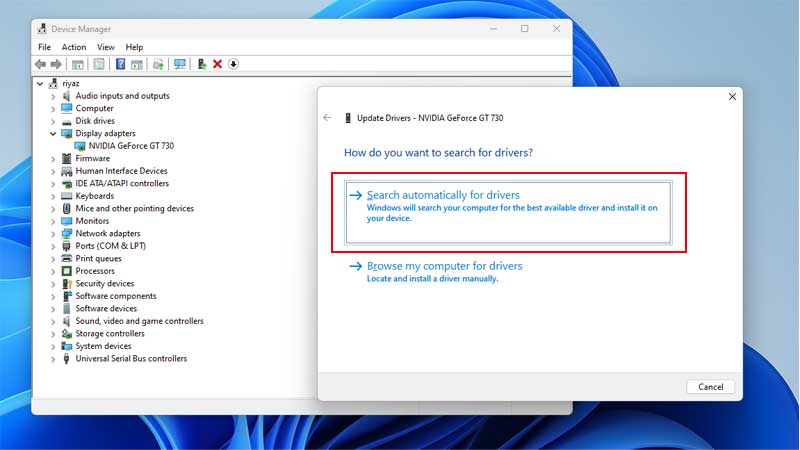Select the "Software components" tree row
This screenshot has width=800, height=450.
click(x=116, y=296)
